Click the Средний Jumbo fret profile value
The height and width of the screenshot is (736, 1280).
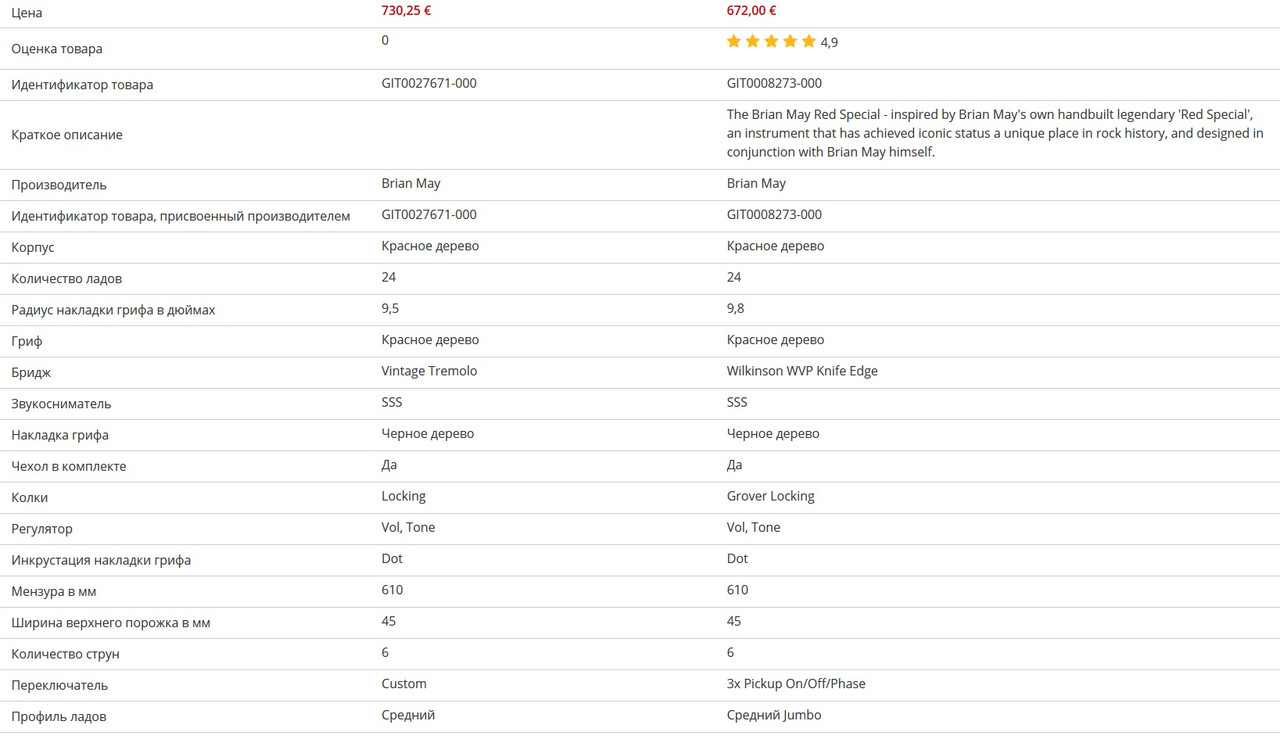[774, 715]
